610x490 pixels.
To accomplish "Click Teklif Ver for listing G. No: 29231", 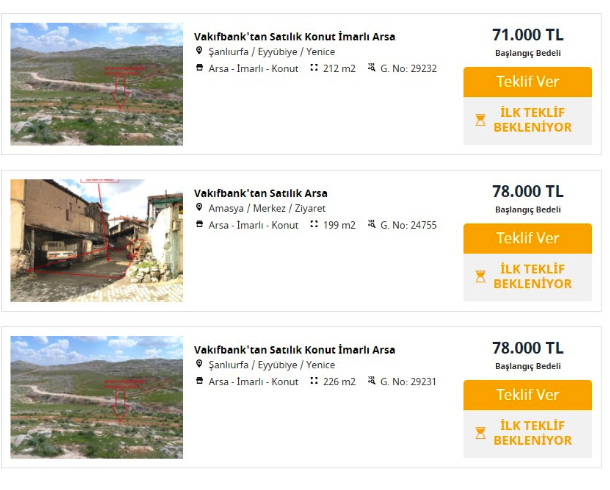I will tap(527, 394).
